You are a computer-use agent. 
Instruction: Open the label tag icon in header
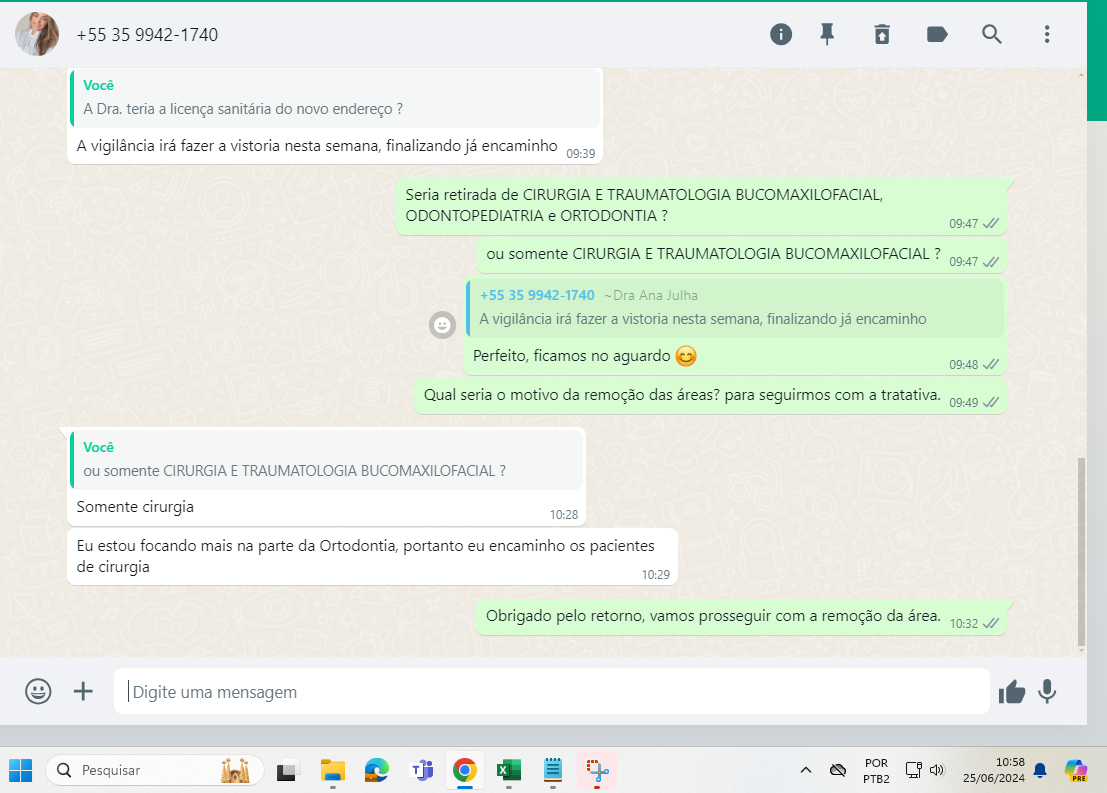(x=937, y=34)
